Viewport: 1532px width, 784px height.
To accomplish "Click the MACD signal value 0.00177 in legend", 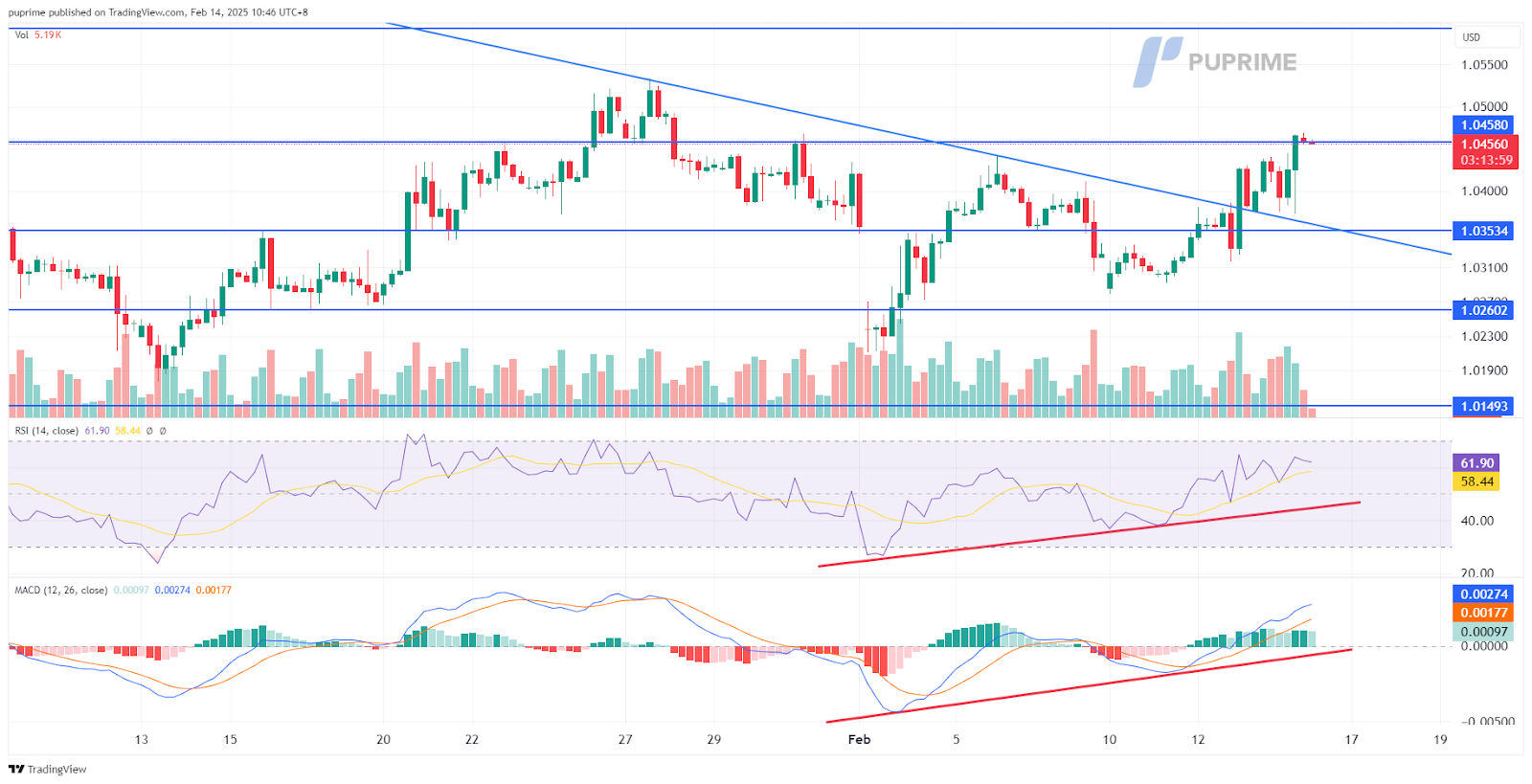I will tap(214, 590).
